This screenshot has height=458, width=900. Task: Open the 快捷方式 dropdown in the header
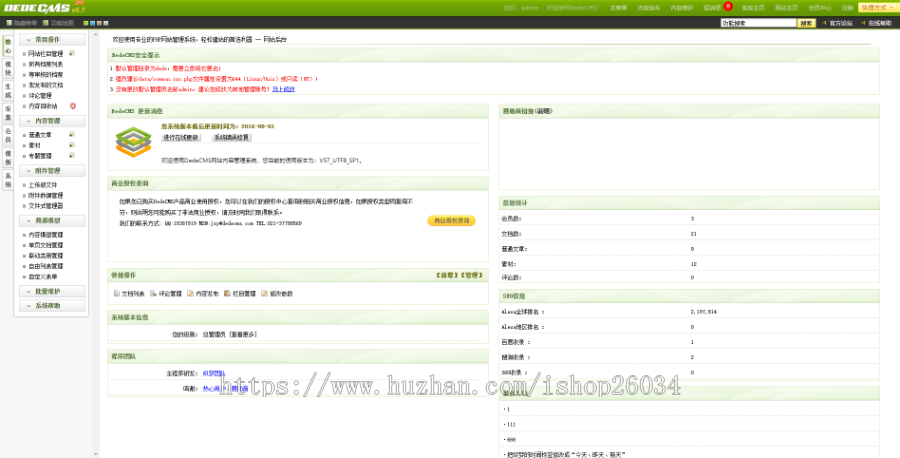coord(877,7)
